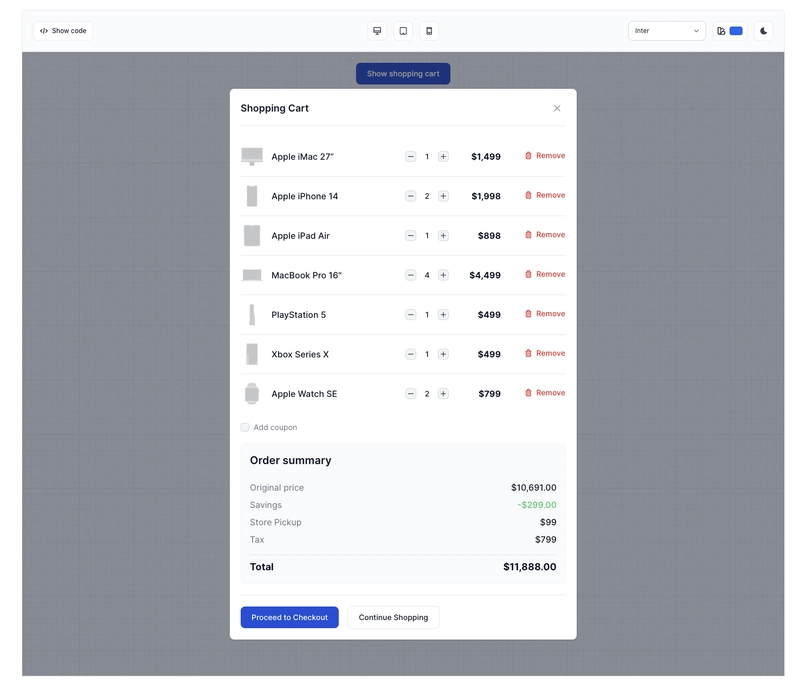The width and height of the screenshot is (800, 691).
Task: Increase quantity of PlayStation 5
Action: (x=443, y=315)
